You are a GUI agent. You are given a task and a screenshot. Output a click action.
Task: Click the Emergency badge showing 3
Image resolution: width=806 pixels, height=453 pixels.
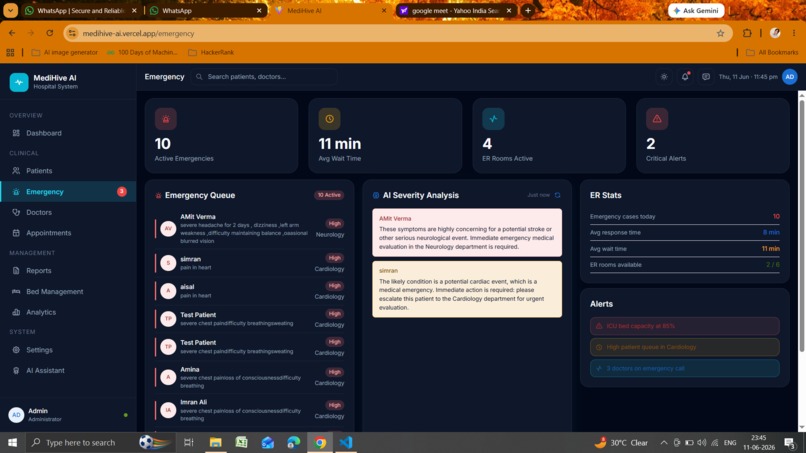[122, 191]
